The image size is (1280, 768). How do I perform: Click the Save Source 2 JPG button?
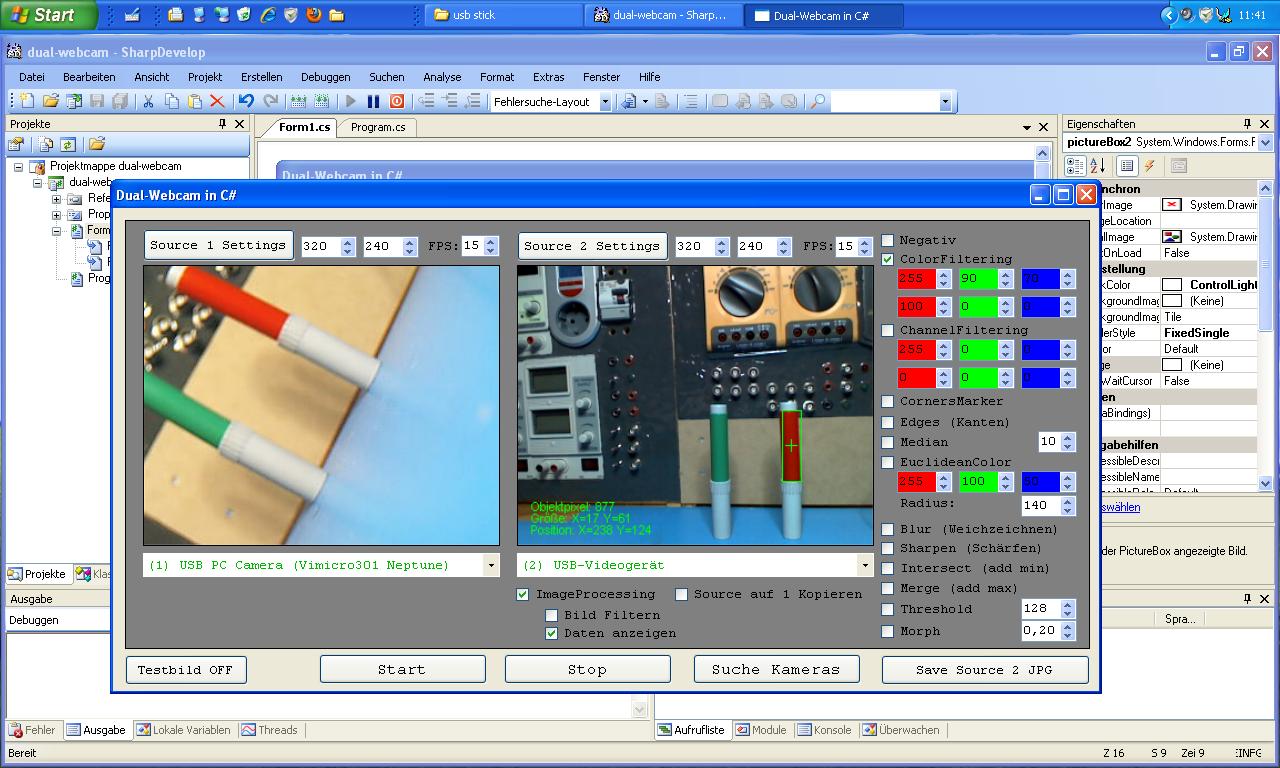(985, 670)
